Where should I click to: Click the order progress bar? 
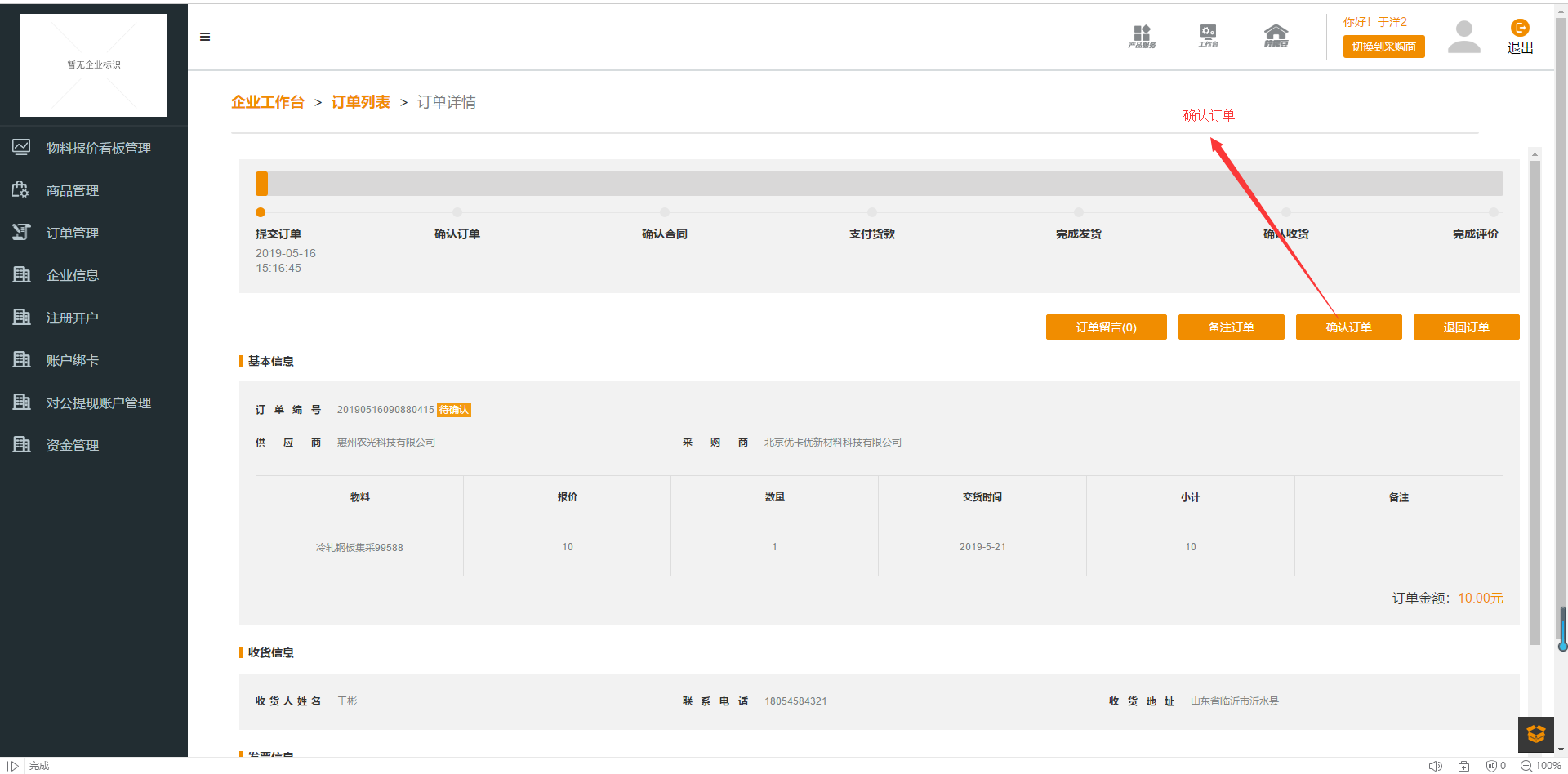point(879,184)
